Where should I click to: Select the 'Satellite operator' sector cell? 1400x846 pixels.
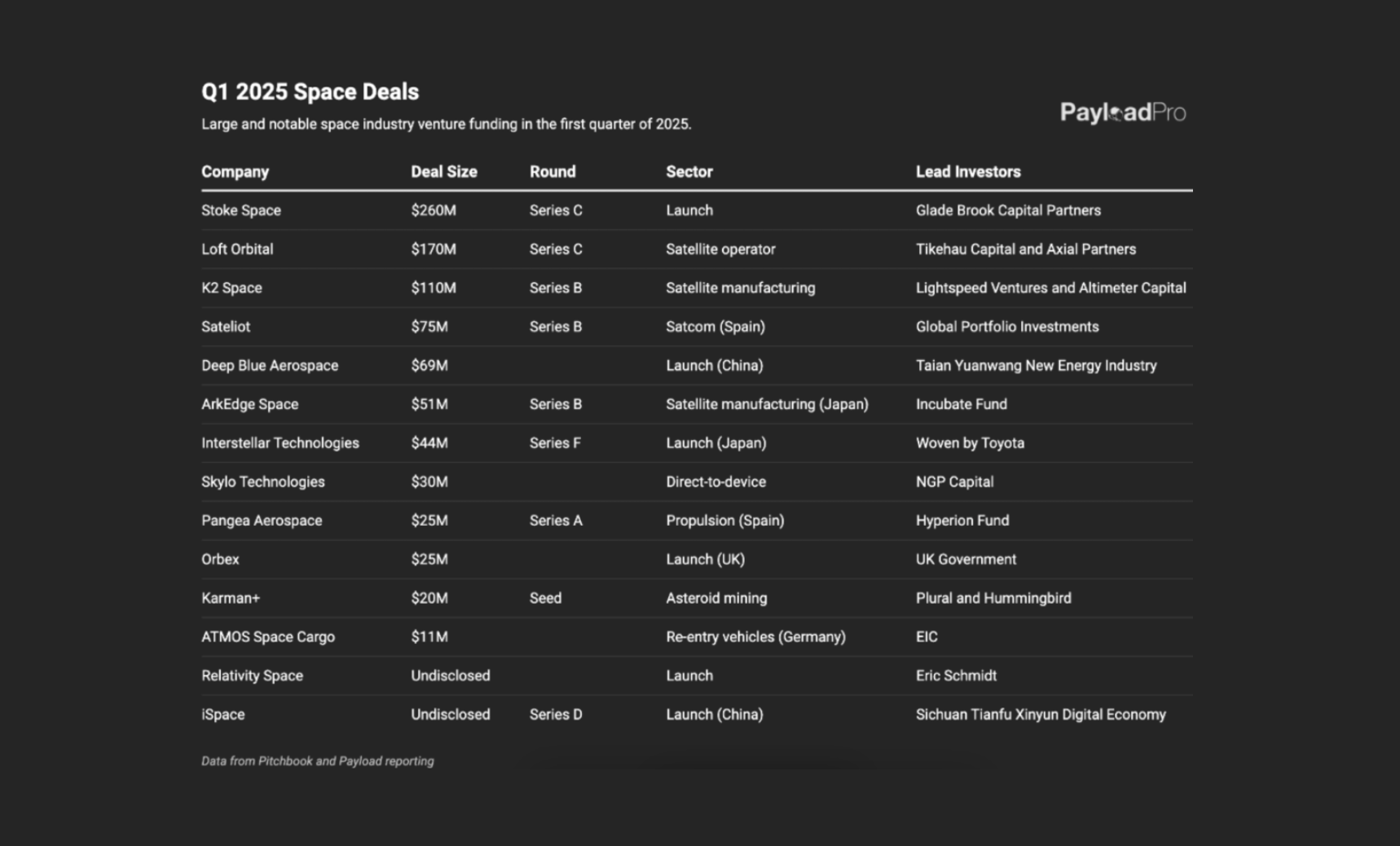720,249
